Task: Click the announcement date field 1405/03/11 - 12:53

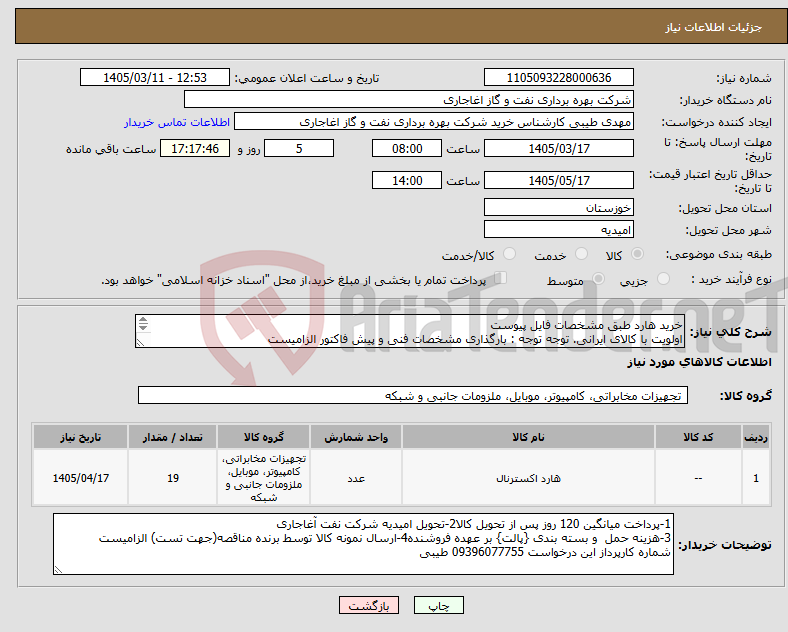Action: tap(155, 77)
